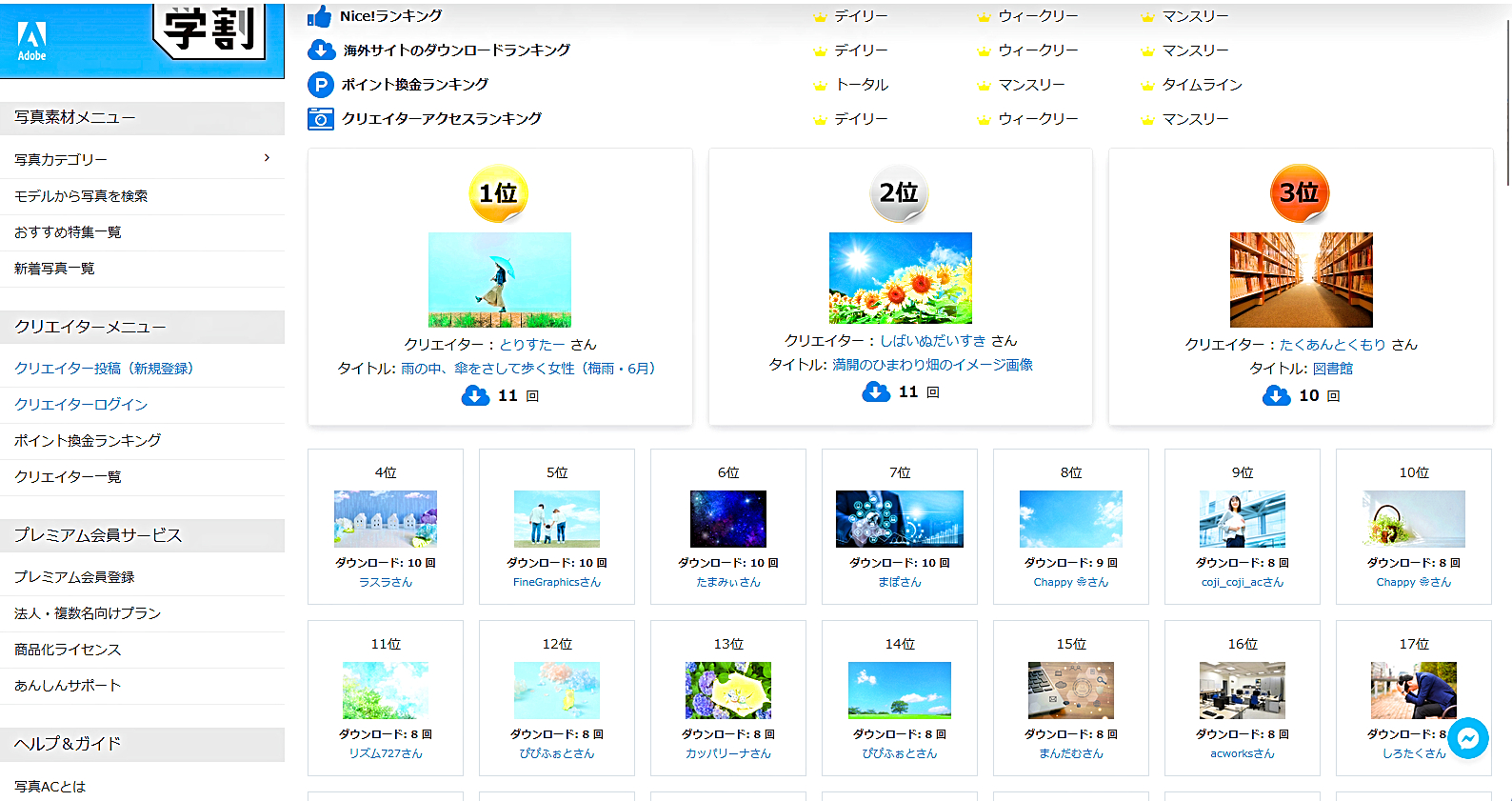Select ポイント換金ランキング マンスリー
Image resolution: width=1512 pixels, height=801 pixels.
pyautogui.click(x=1031, y=85)
